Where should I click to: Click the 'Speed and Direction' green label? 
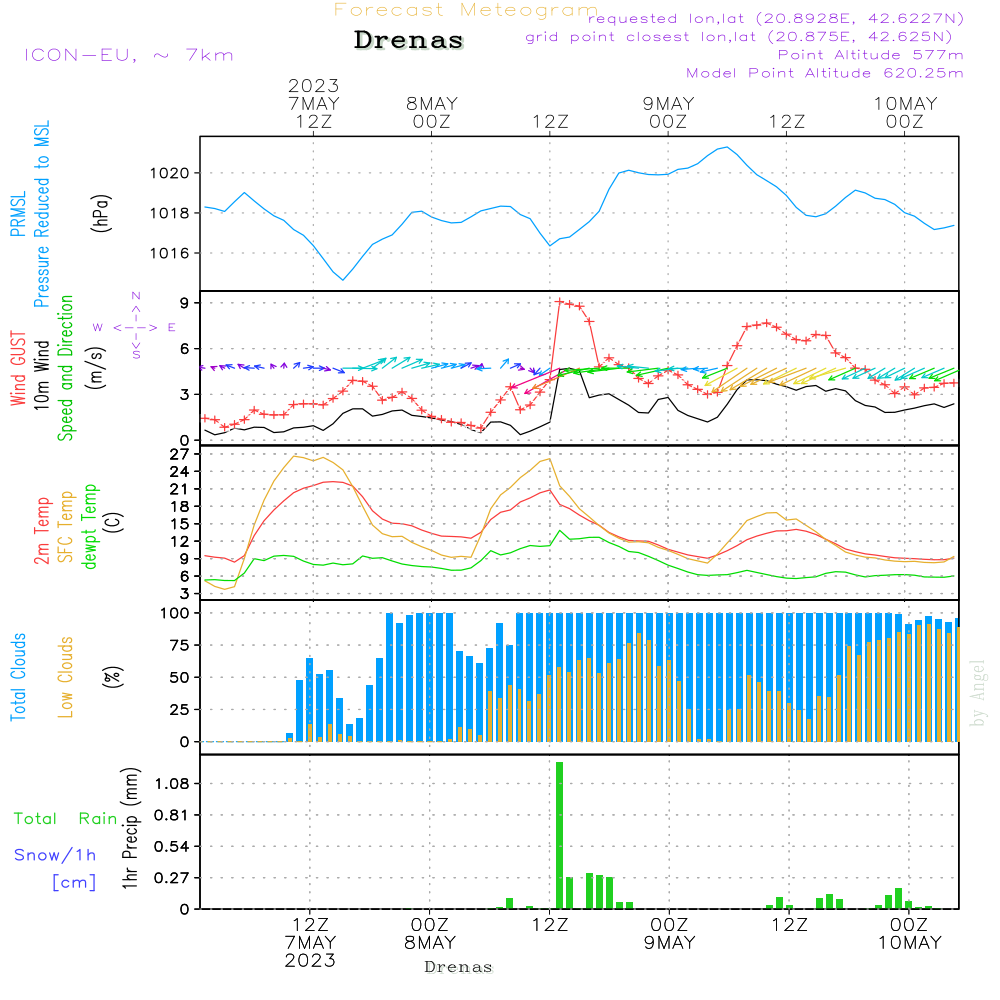65,368
